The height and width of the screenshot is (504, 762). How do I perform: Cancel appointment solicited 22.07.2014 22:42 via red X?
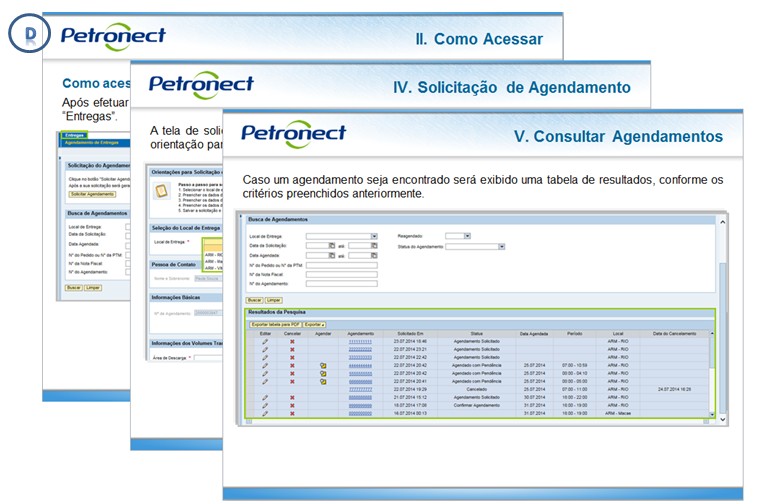(292, 357)
